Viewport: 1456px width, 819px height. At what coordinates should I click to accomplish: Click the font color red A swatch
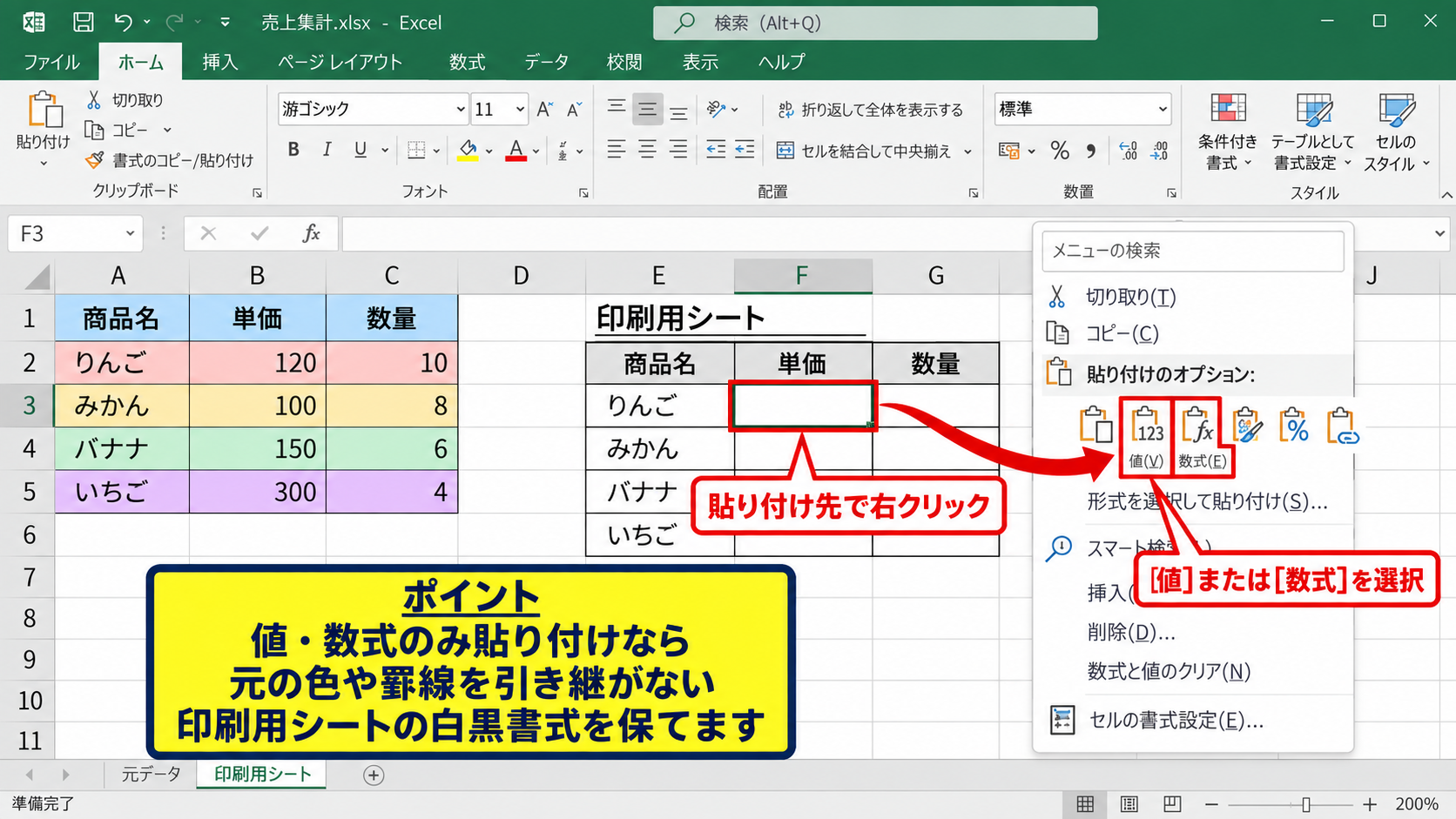(516, 151)
